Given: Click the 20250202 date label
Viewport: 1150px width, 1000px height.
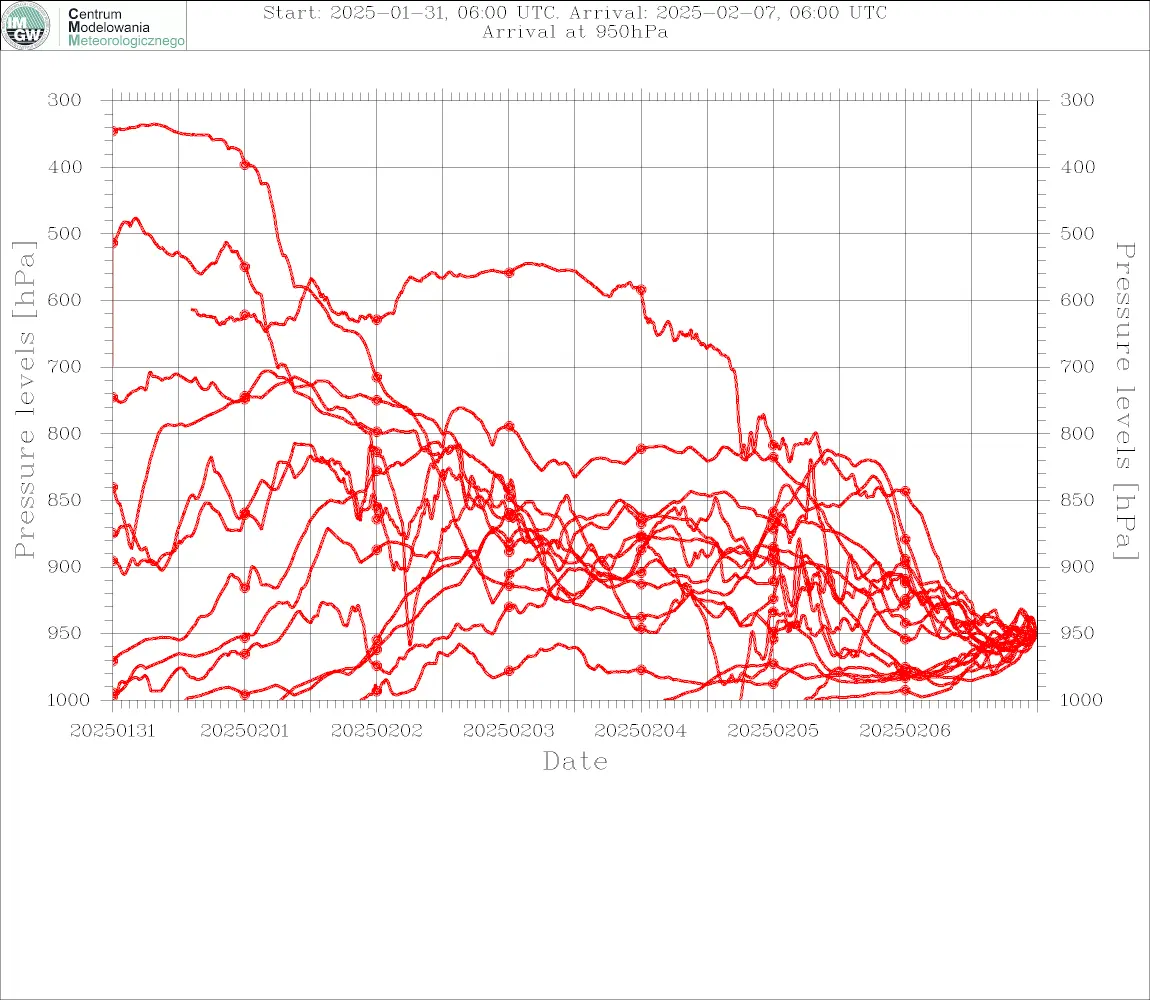Looking at the screenshot, I should coord(377,731).
